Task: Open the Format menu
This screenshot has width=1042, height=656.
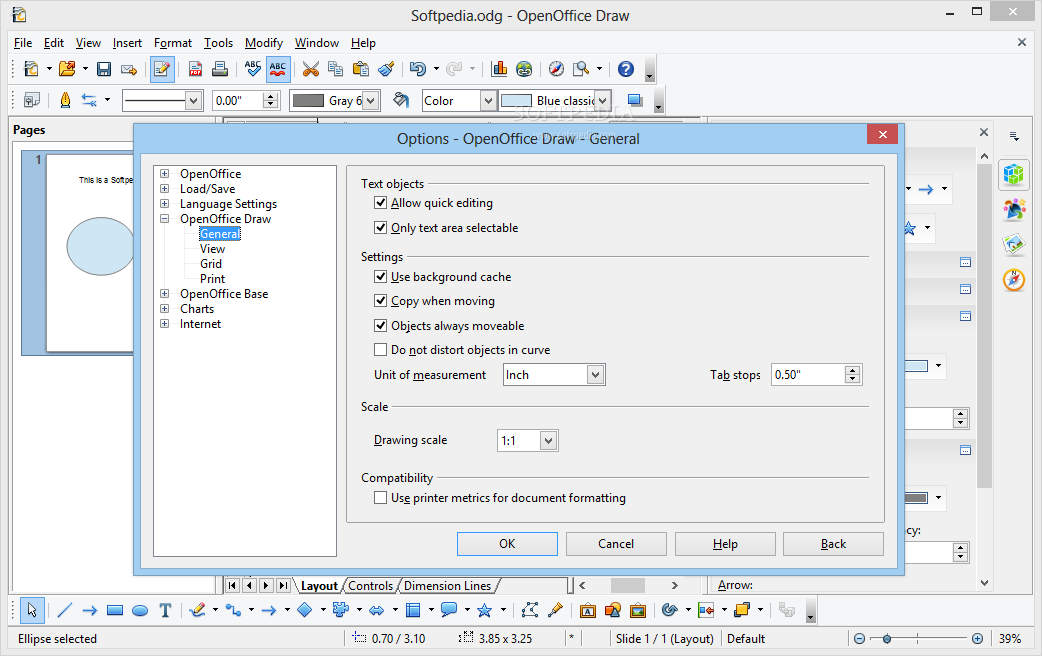Action: coord(173,43)
